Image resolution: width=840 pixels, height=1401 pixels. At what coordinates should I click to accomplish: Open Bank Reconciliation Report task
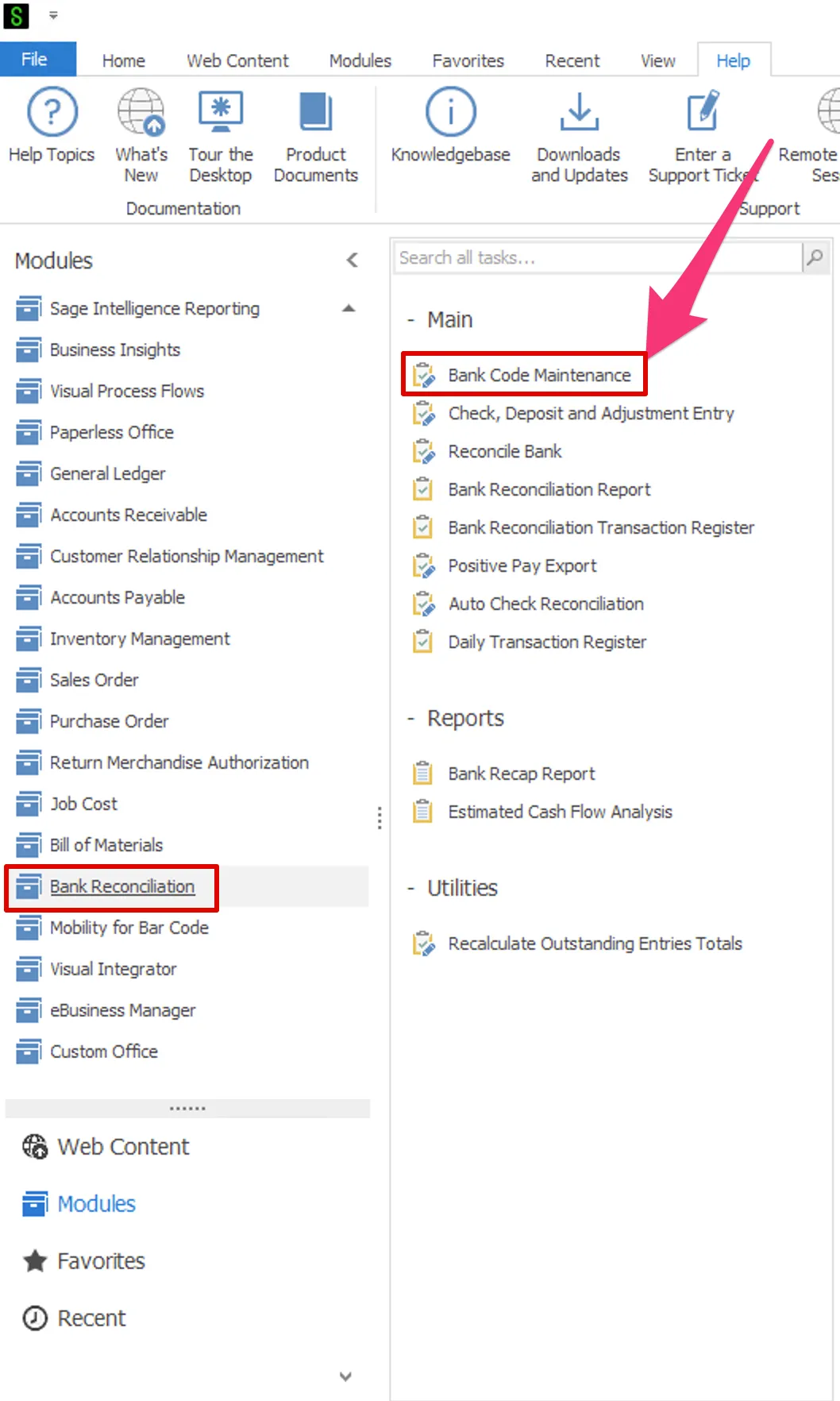point(549,489)
